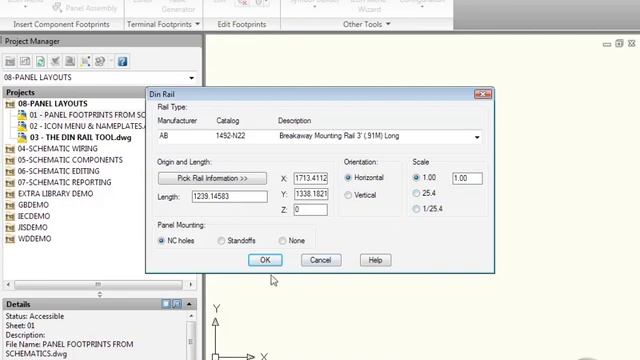Restore the drawing window via restore icon
640x360 pixels.
click(619, 43)
